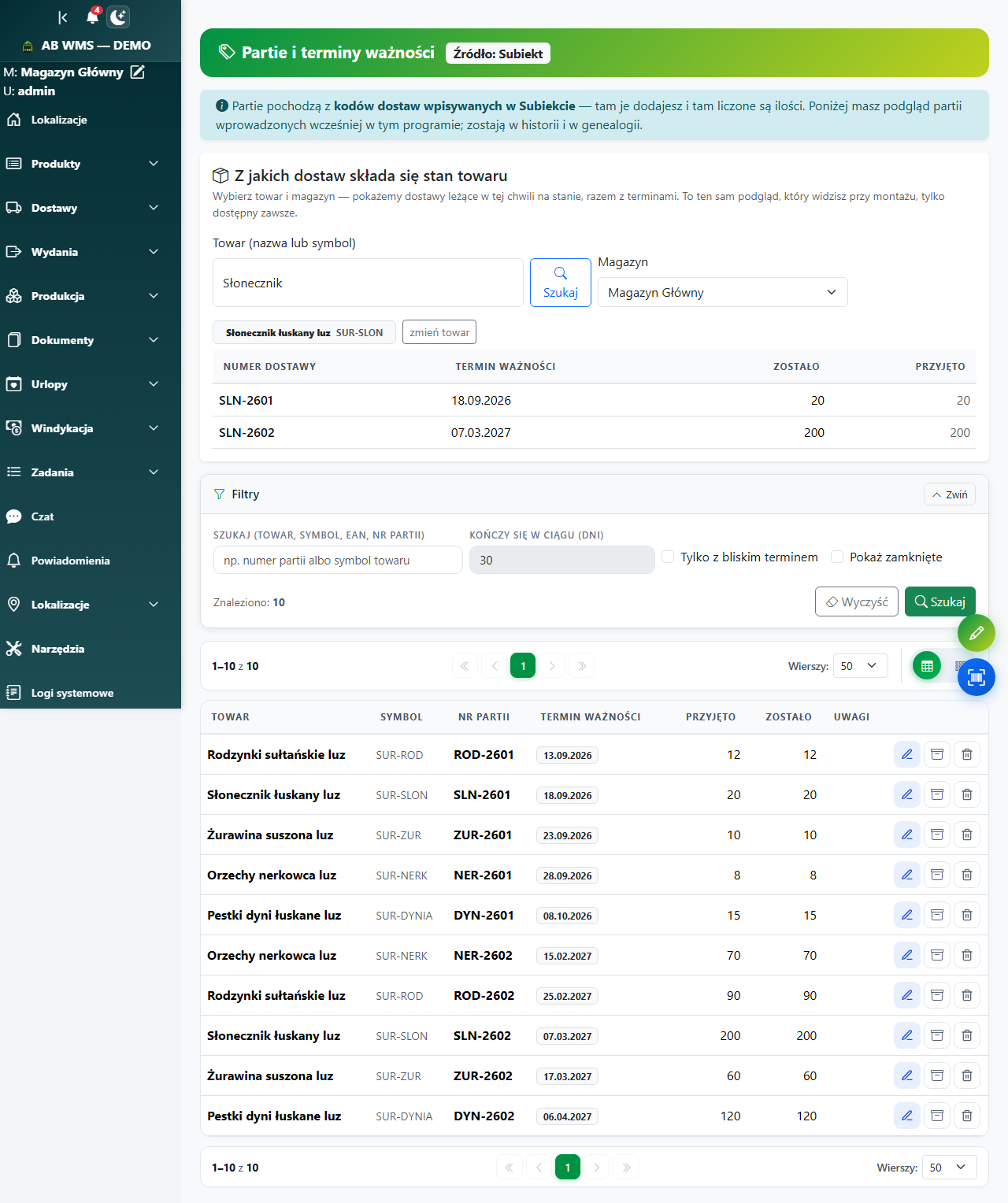Go to next page in pagination above the table

coord(552,666)
